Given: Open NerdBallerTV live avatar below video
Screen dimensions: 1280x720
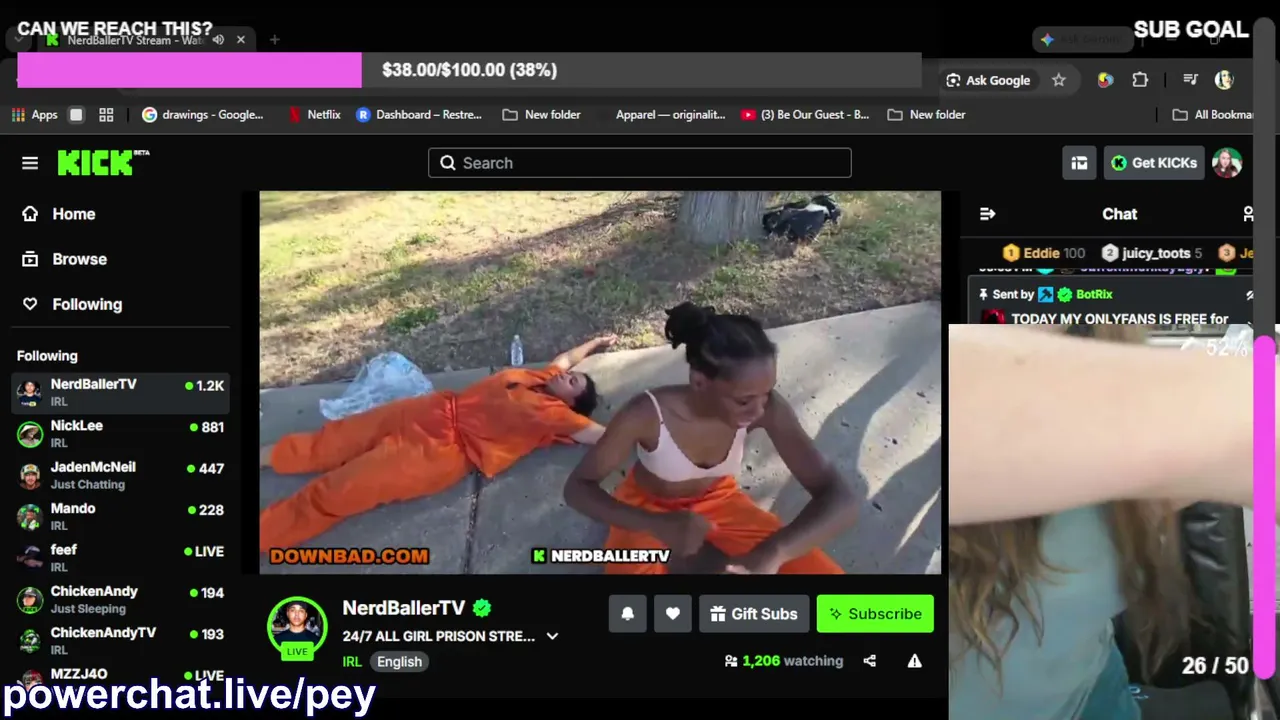Looking at the screenshot, I should tap(297, 627).
